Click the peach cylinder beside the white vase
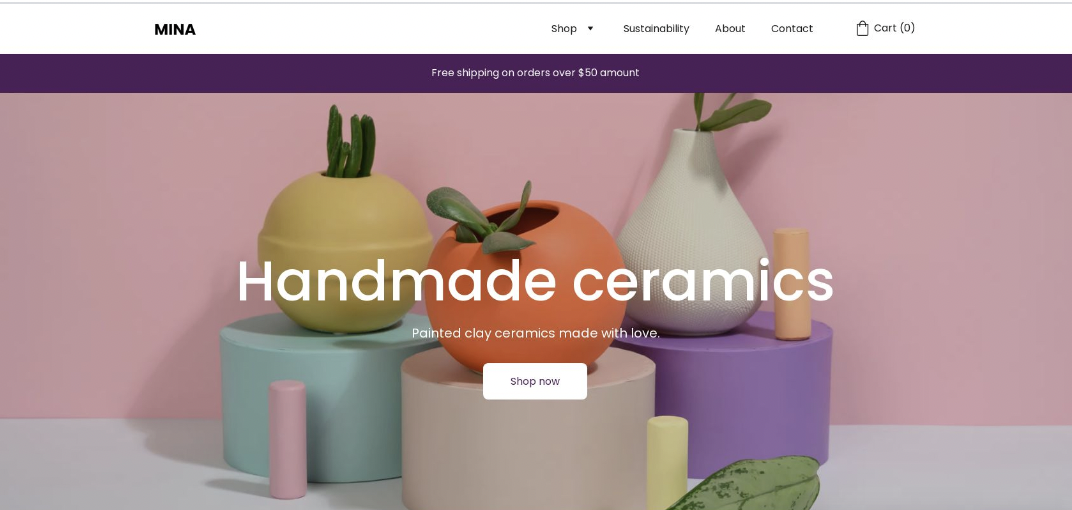This screenshot has height=510, width=1072. (x=792, y=284)
